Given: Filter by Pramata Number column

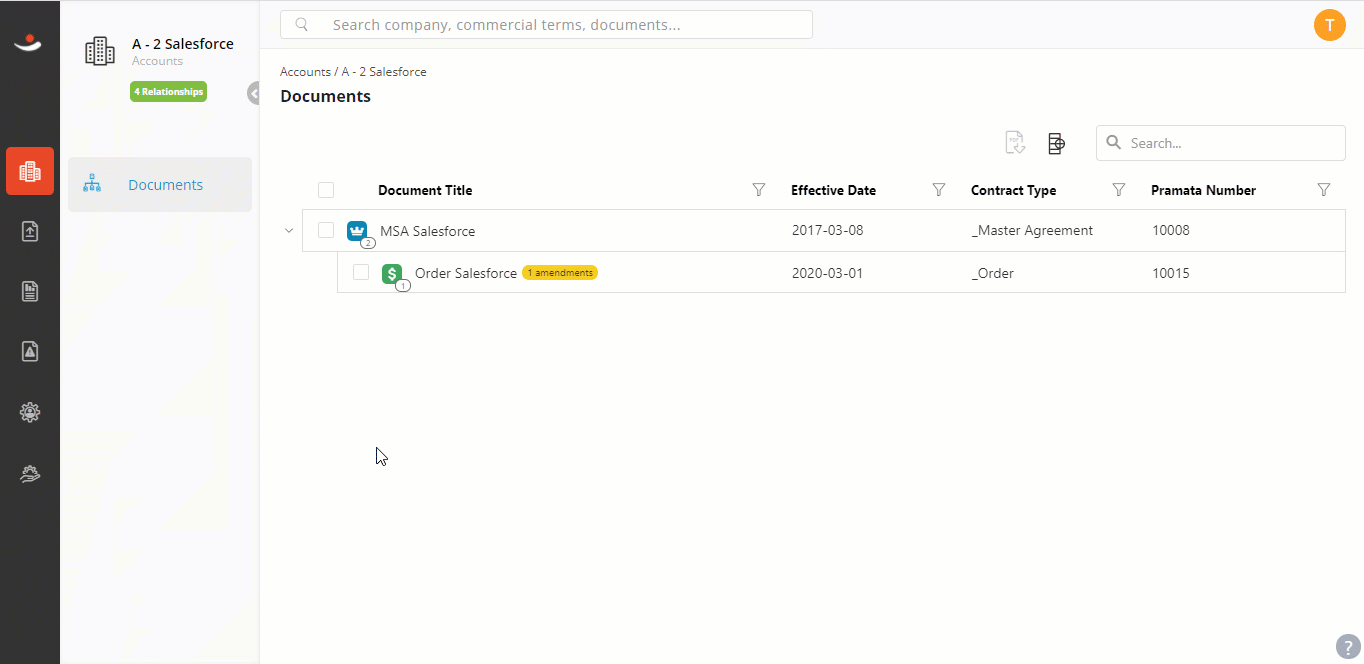Looking at the screenshot, I should pyautogui.click(x=1324, y=190).
